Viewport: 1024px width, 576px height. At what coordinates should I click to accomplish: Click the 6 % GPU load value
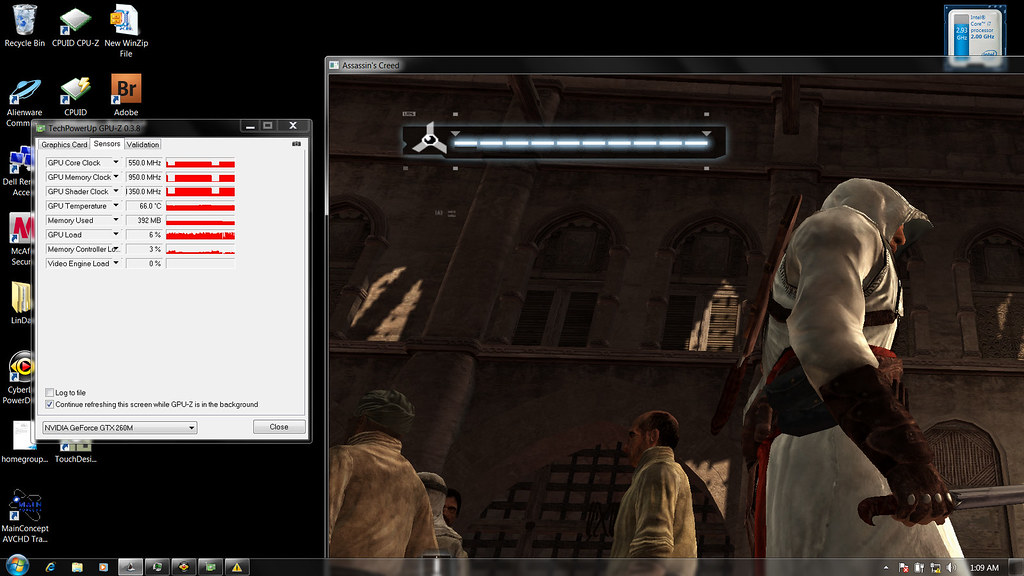pyautogui.click(x=144, y=234)
